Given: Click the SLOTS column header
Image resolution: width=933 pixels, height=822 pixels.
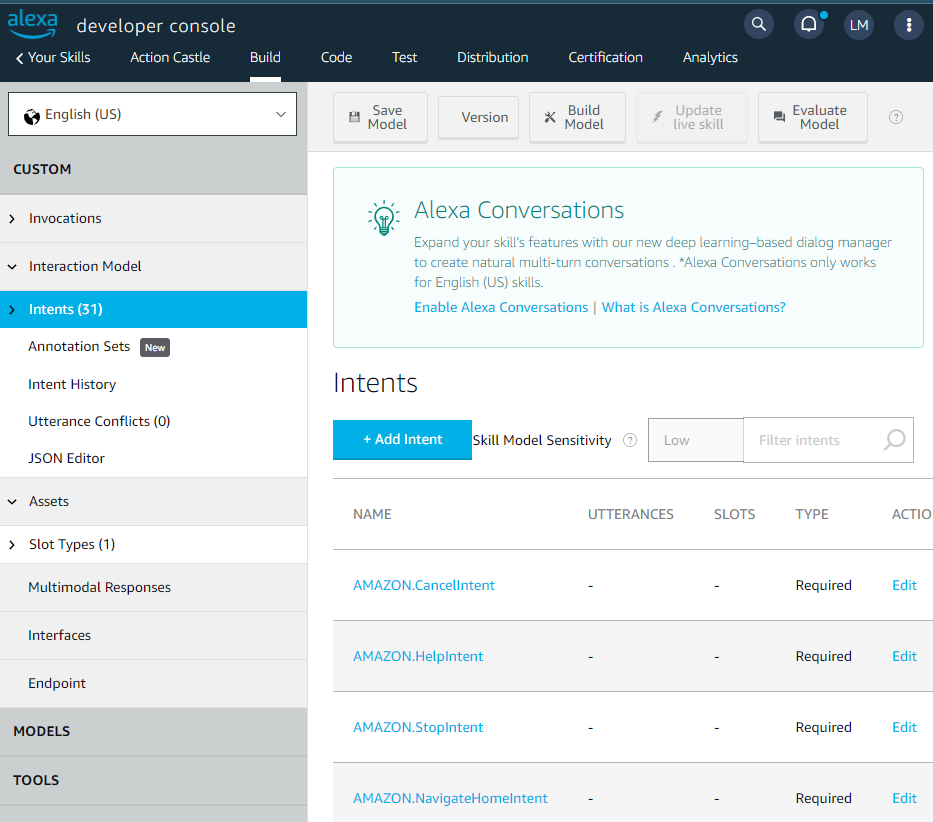Looking at the screenshot, I should pos(734,514).
